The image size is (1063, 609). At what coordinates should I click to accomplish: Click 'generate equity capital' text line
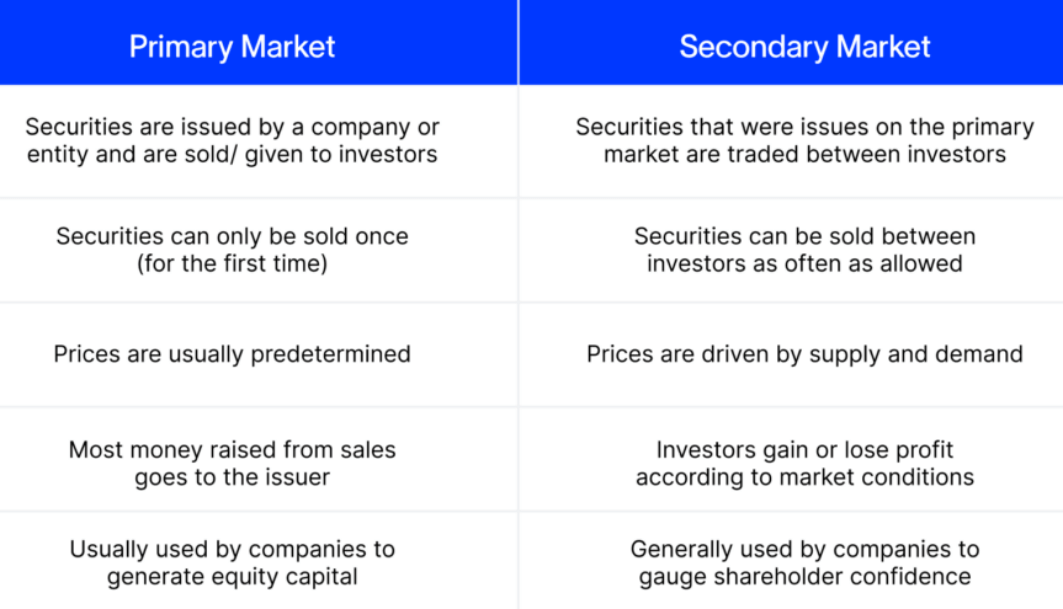coord(232,577)
